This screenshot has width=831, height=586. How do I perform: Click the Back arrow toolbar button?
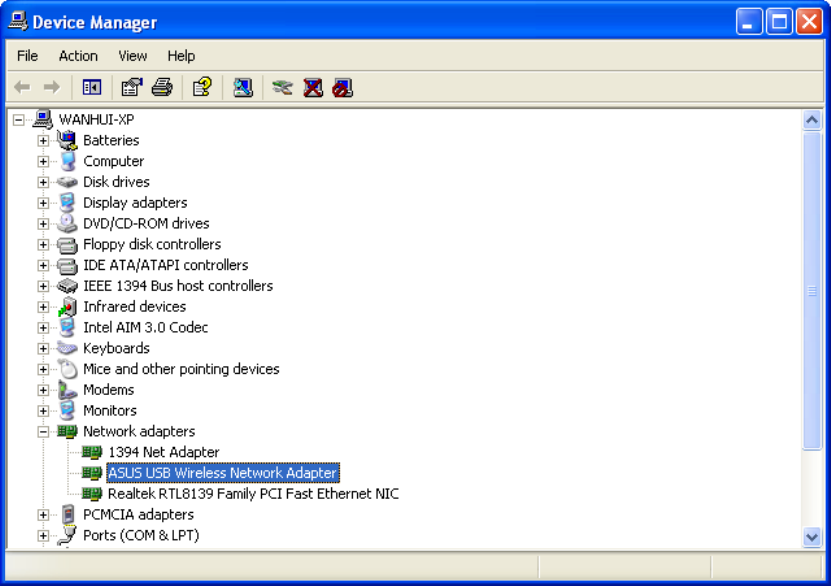click(x=22, y=87)
